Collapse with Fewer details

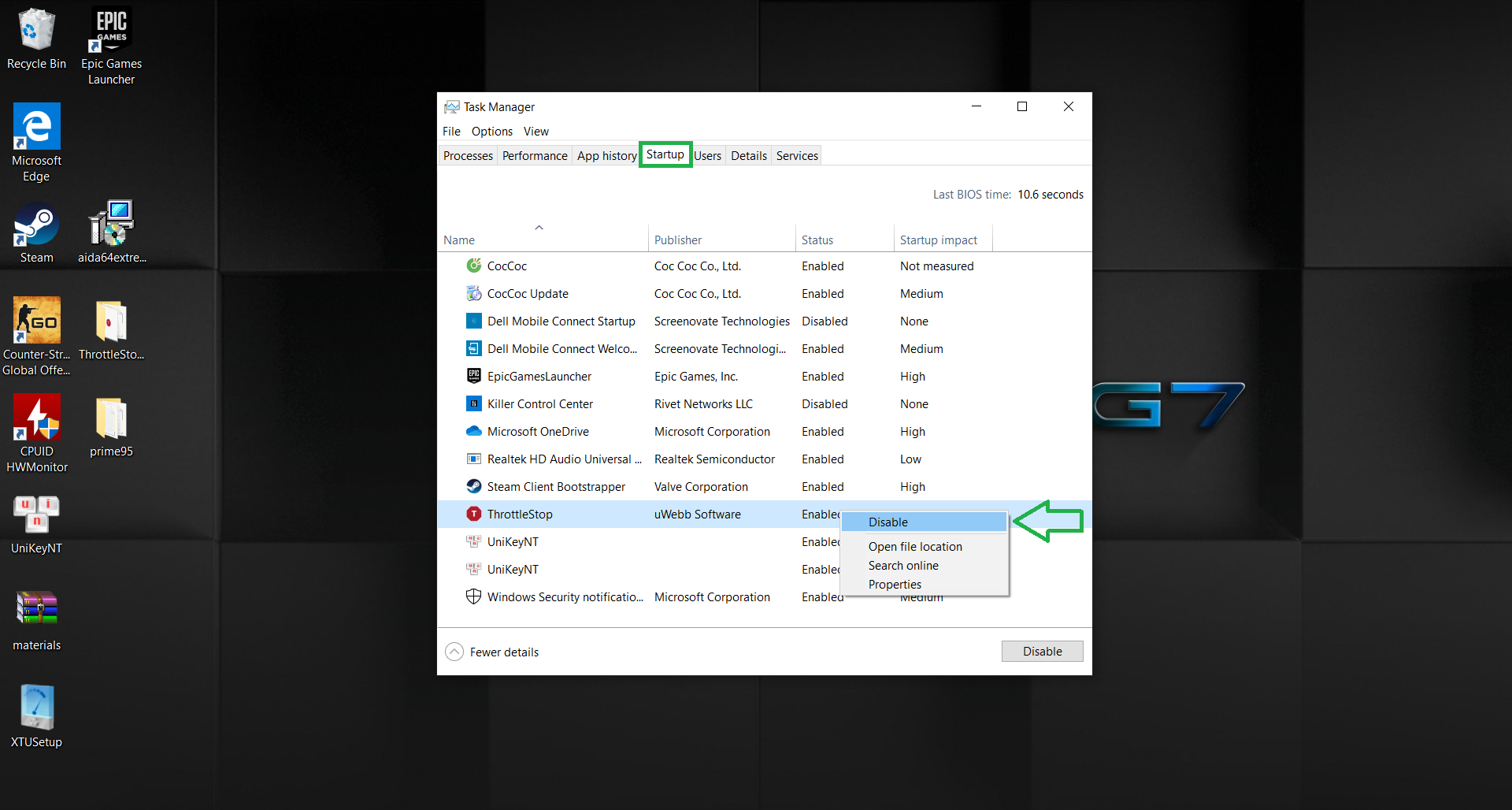[x=492, y=652]
